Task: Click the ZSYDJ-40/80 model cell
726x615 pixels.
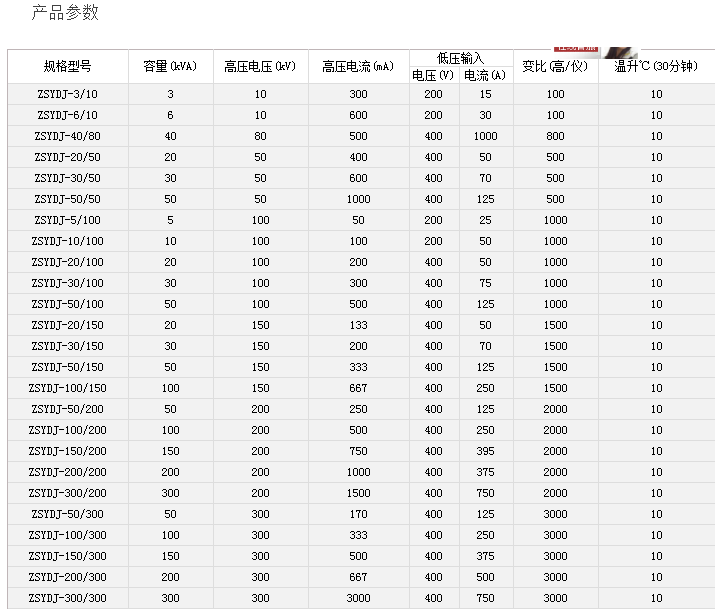Action: click(x=68, y=136)
